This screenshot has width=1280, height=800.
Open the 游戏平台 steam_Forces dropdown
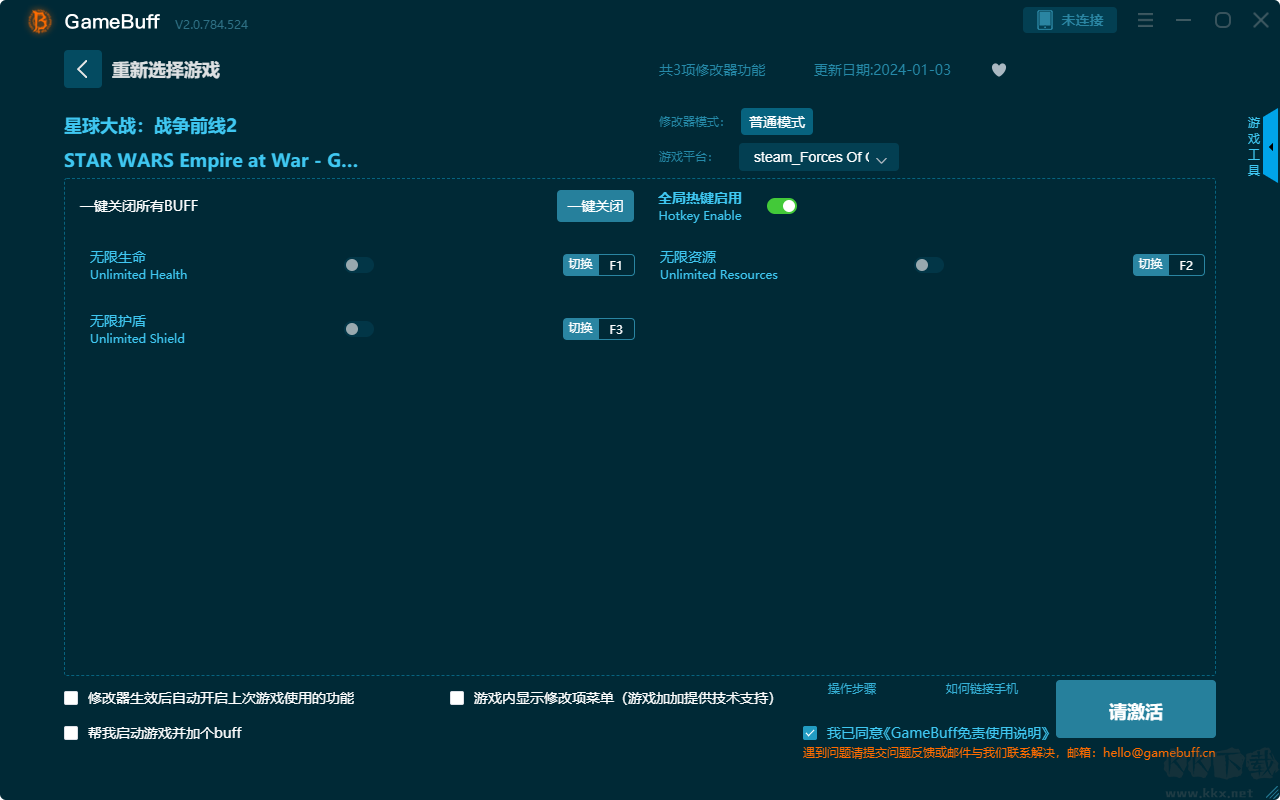point(819,157)
